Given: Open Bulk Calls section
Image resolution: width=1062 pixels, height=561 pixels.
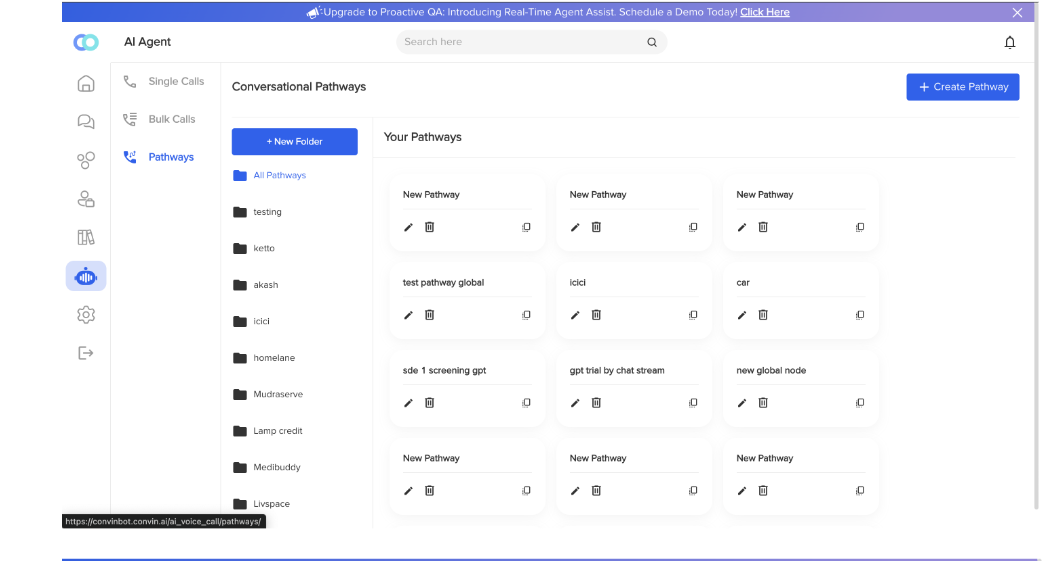Looking at the screenshot, I should click(161, 119).
